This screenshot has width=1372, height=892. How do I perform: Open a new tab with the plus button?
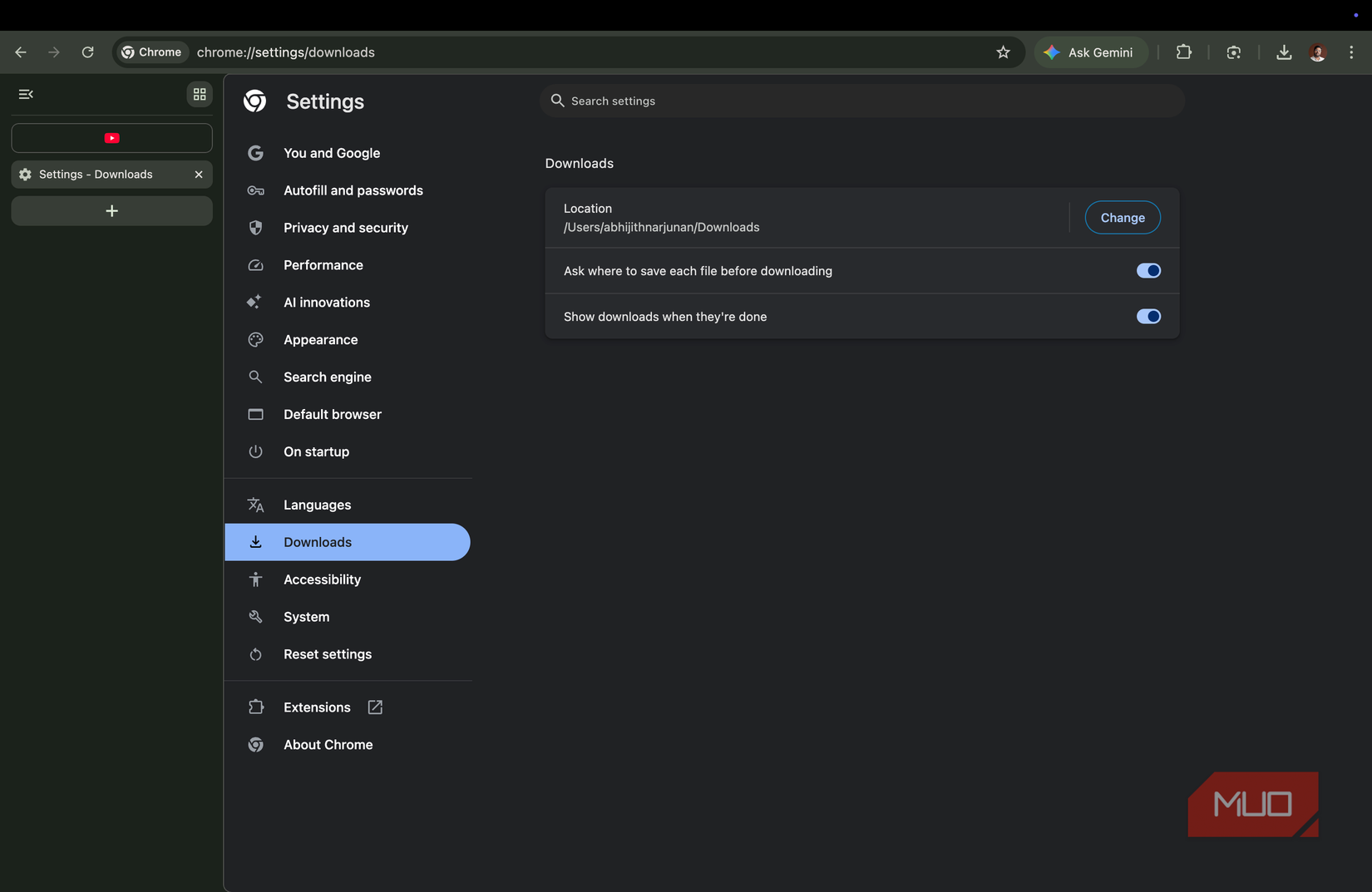pos(111,210)
